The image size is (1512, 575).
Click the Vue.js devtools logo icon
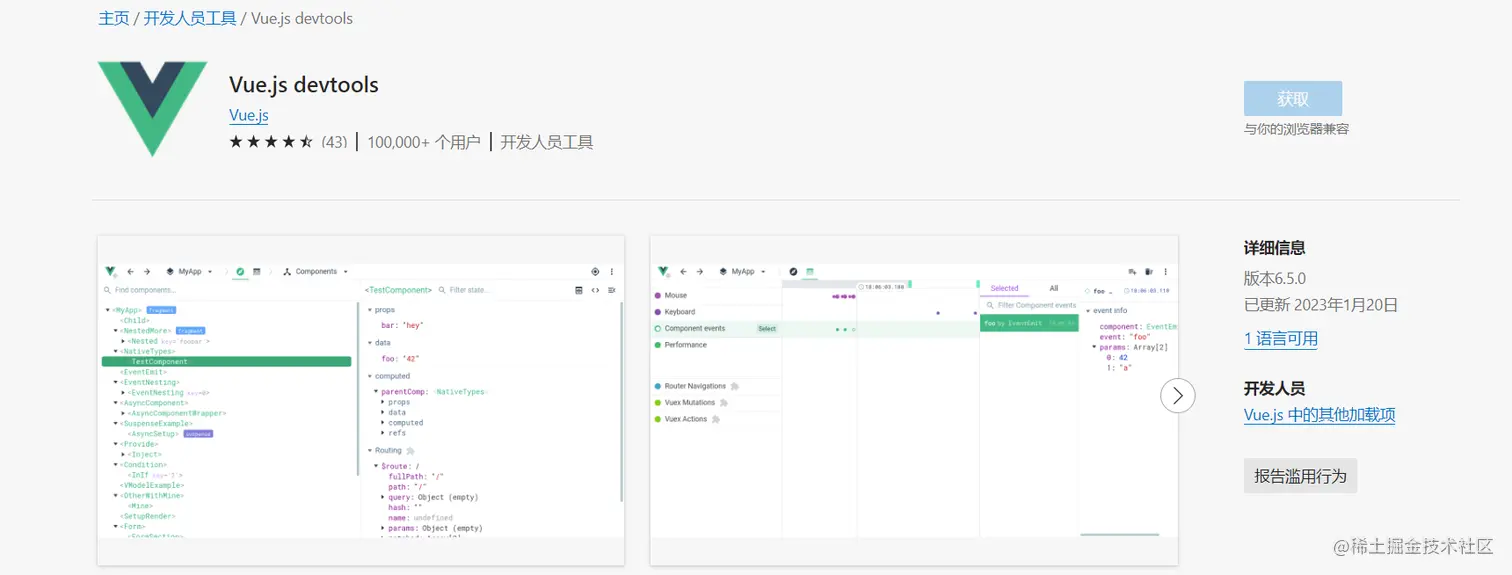(152, 108)
